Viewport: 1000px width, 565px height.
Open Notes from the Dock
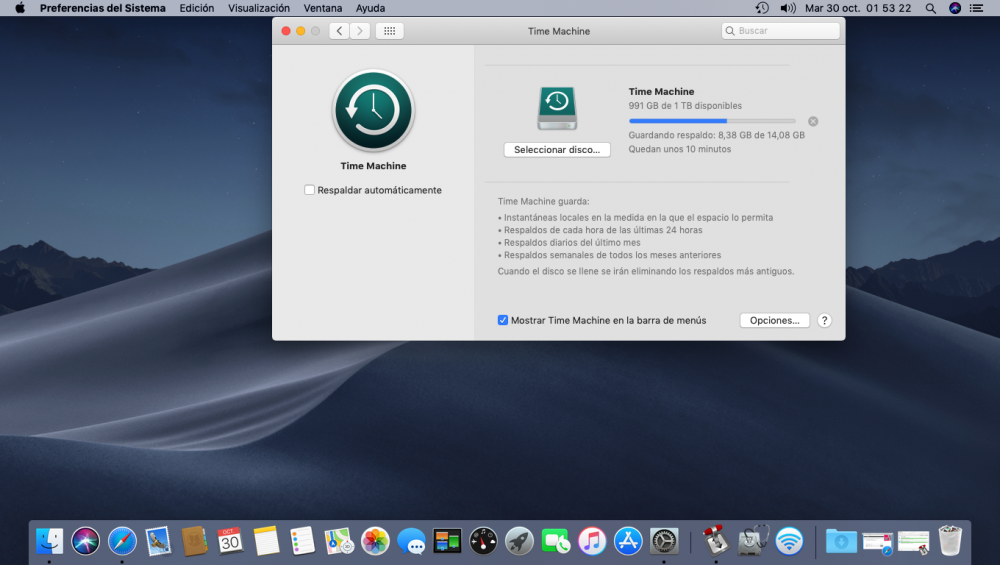(267, 541)
